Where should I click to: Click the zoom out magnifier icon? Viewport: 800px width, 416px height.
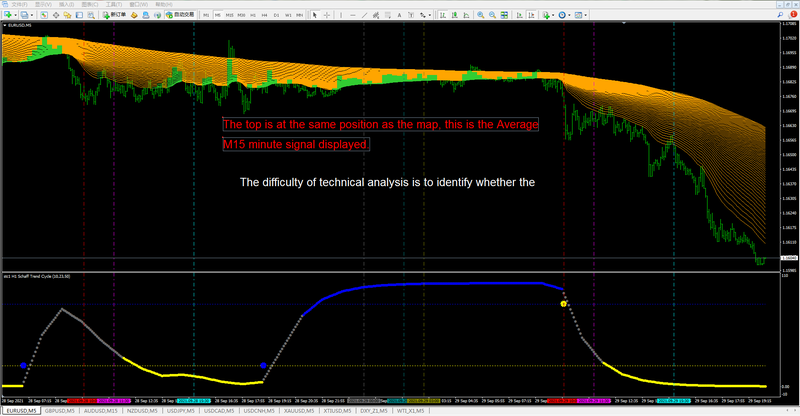pos(492,15)
